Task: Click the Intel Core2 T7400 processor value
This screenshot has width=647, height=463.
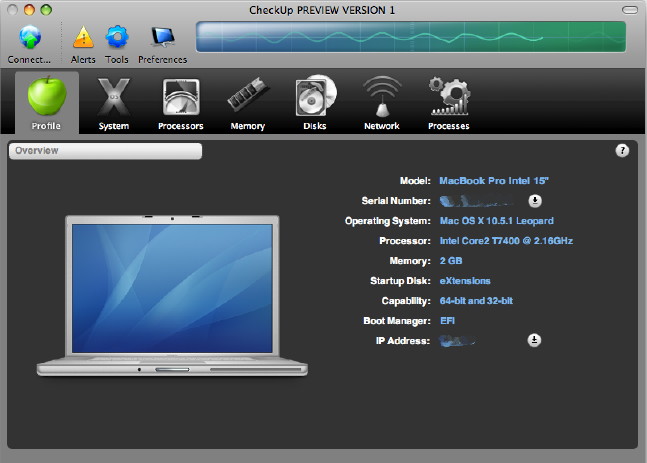Action: (x=506, y=241)
